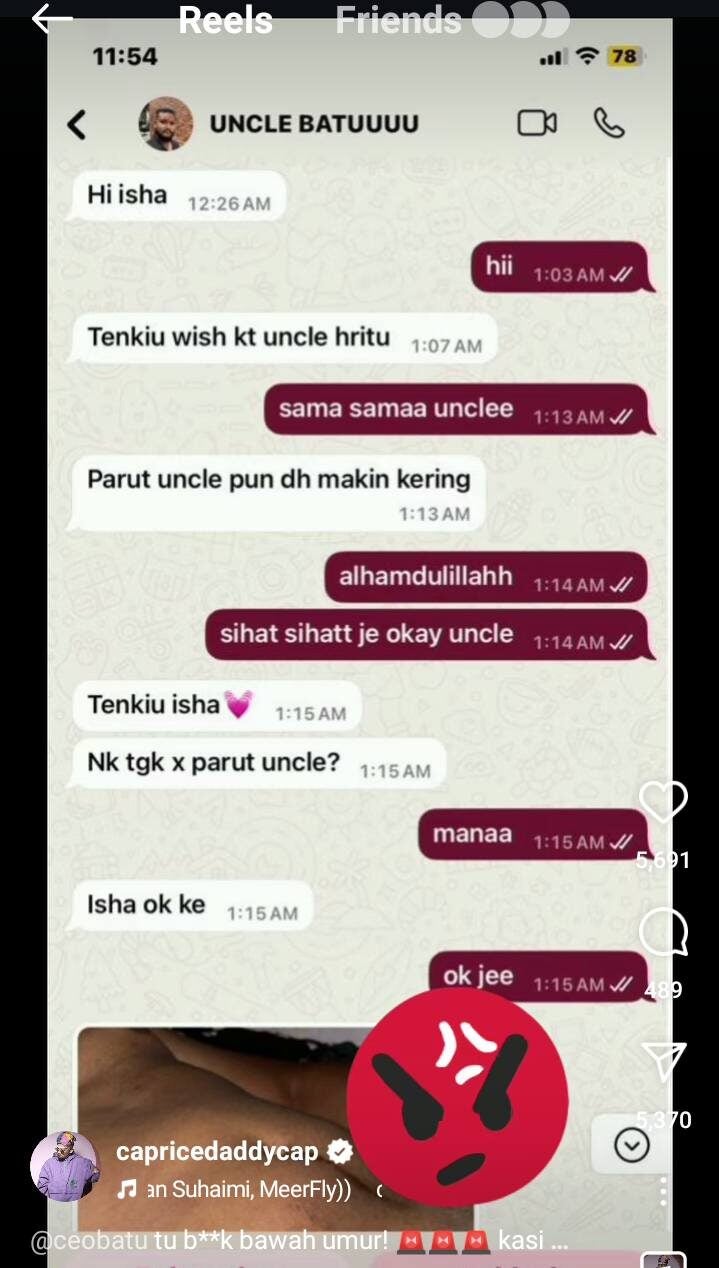Select the Reels tab
The width and height of the screenshot is (719, 1268).
click(225, 20)
